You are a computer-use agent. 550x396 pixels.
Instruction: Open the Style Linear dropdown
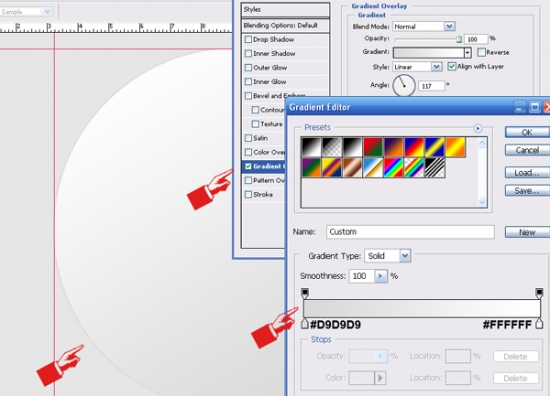436,67
